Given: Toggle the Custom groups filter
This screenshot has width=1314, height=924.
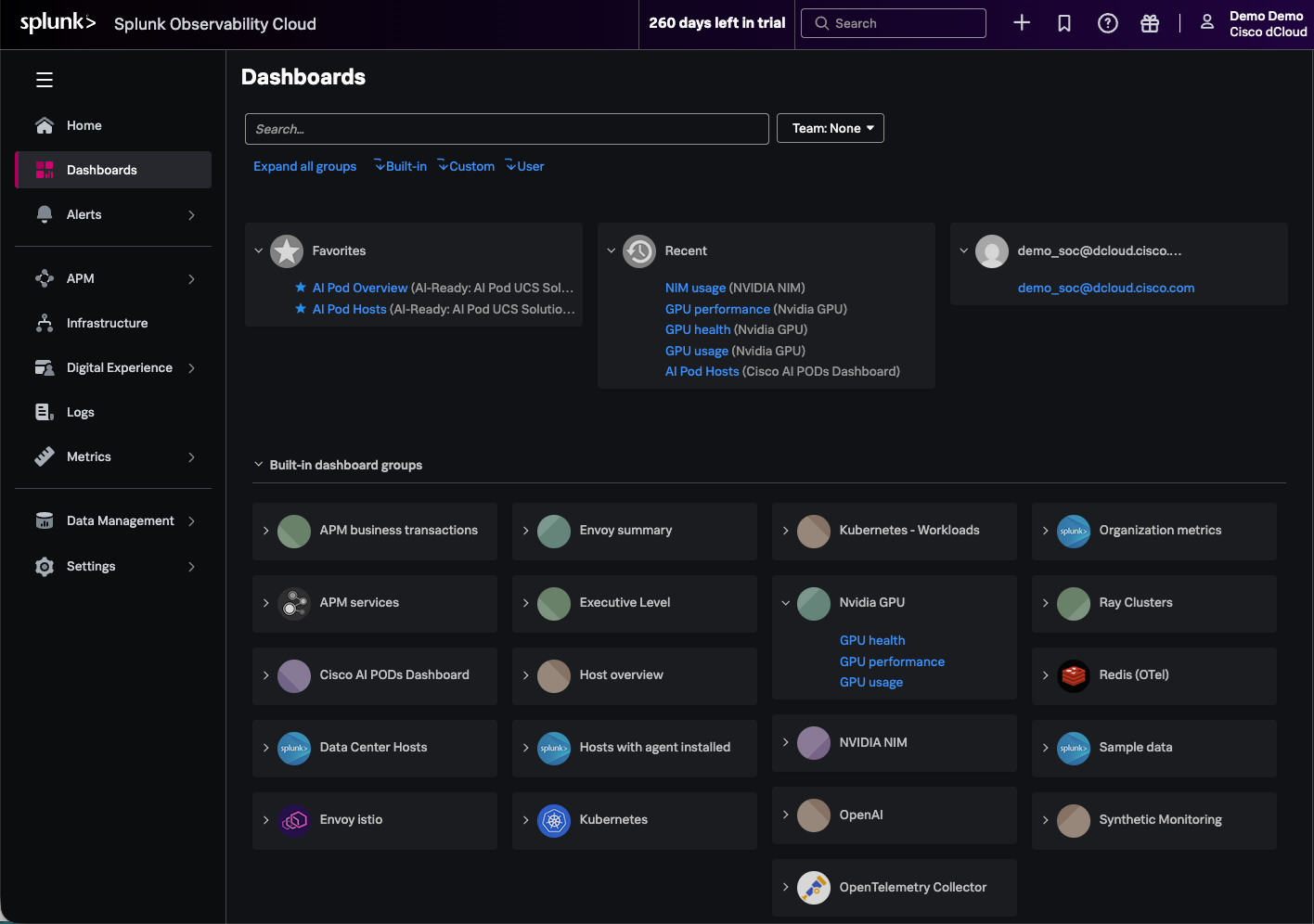Looking at the screenshot, I should (x=466, y=166).
